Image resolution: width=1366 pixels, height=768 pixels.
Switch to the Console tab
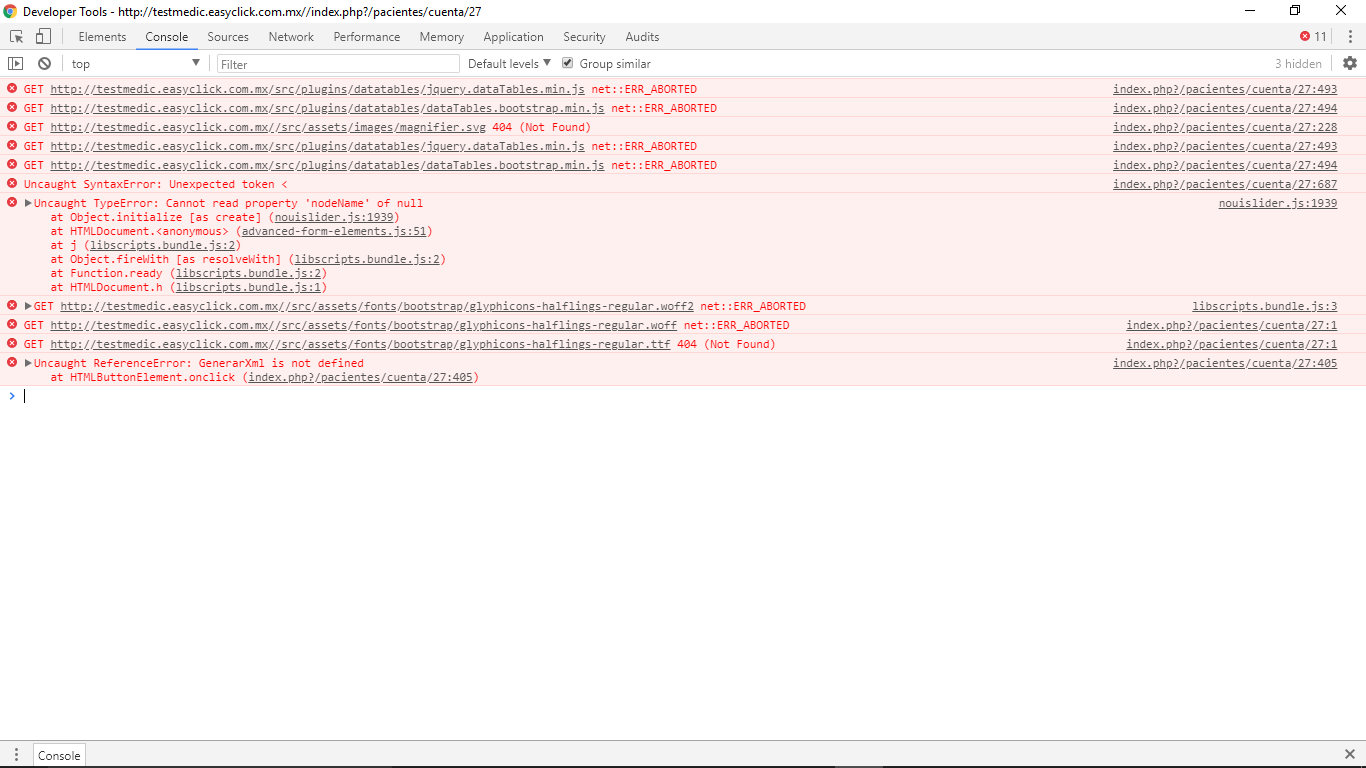click(166, 37)
